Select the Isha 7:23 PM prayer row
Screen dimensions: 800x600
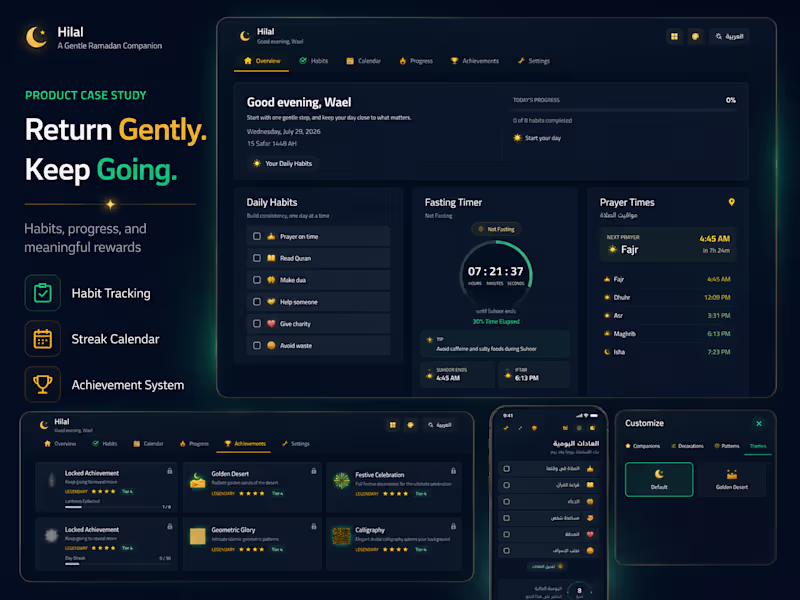click(x=668, y=352)
